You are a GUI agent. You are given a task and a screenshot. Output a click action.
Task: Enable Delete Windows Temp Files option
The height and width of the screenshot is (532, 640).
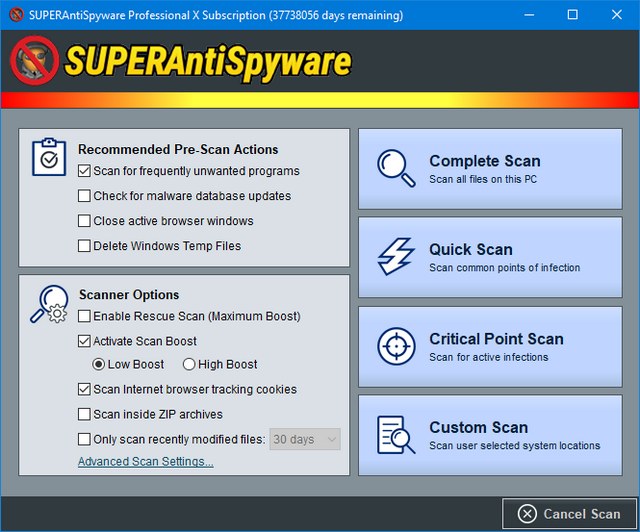point(85,246)
